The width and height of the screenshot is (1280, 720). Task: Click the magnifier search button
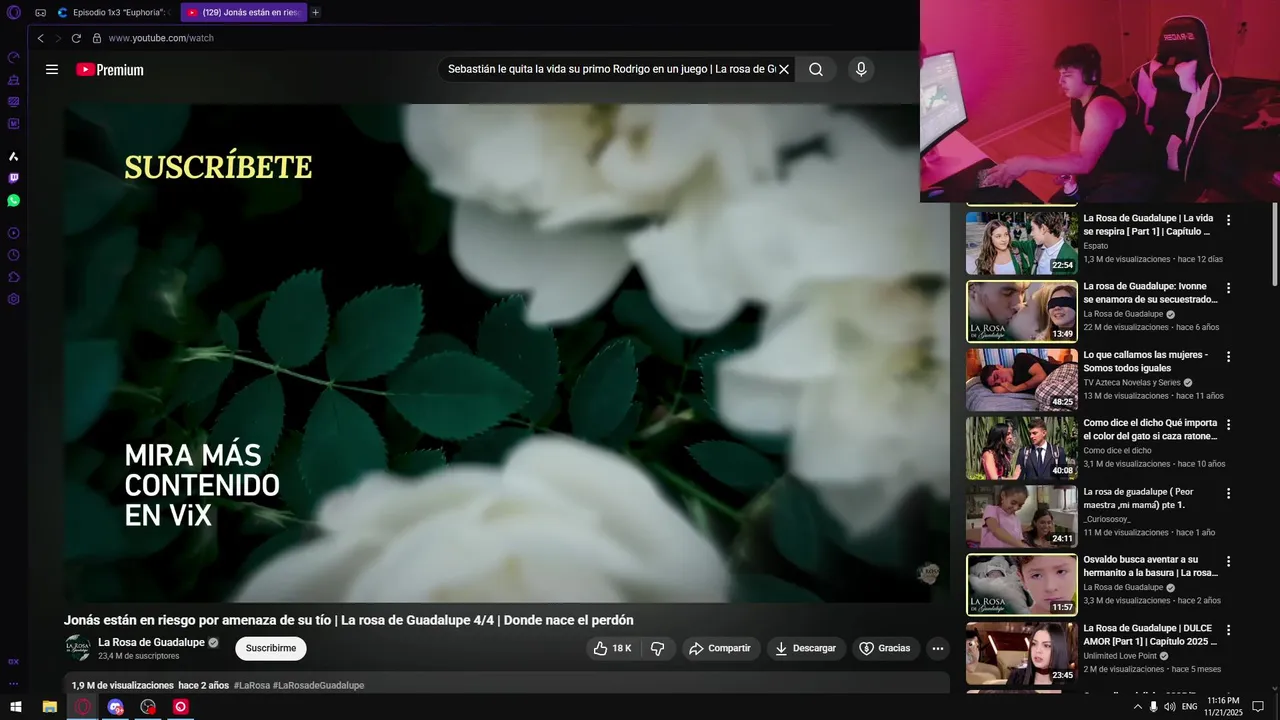[816, 69]
